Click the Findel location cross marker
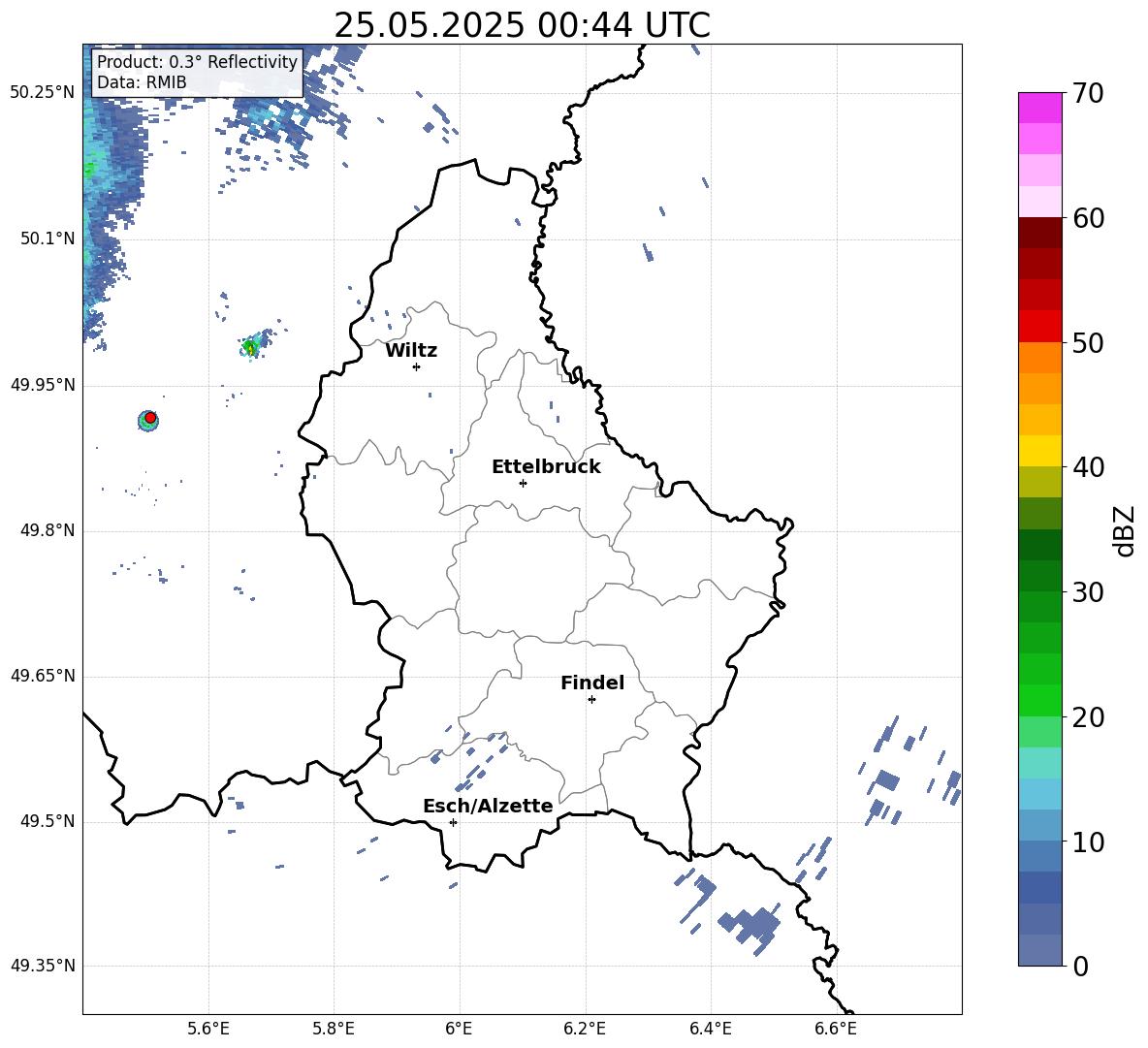The image size is (1148, 1048). click(591, 700)
